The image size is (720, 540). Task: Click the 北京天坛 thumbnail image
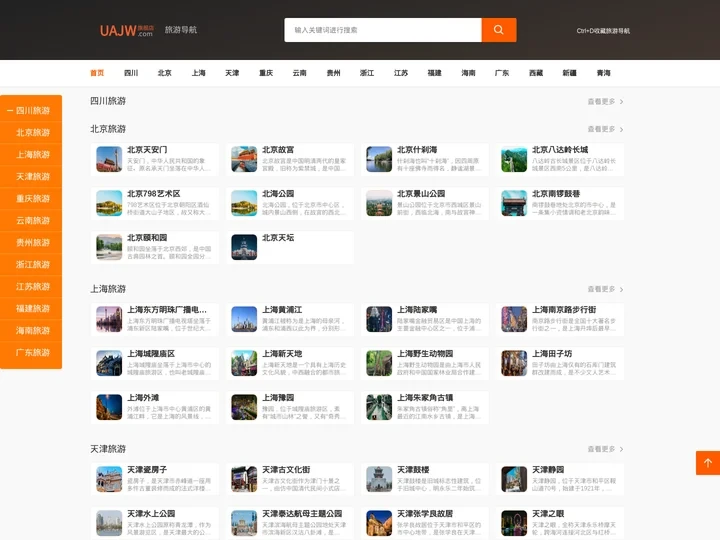pos(244,248)
